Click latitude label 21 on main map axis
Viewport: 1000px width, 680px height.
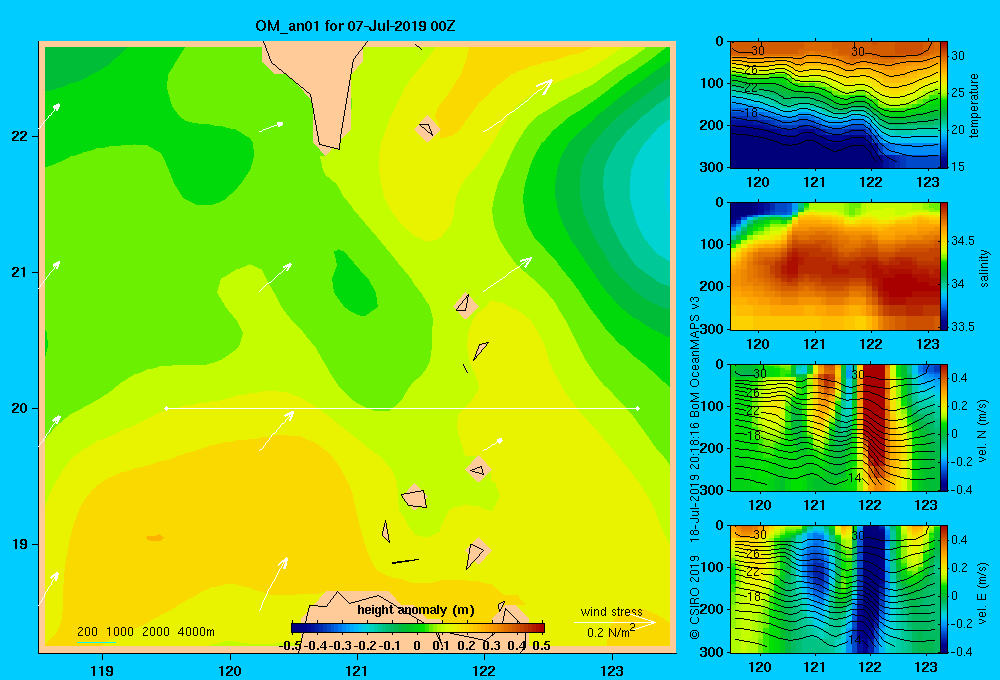20,272
